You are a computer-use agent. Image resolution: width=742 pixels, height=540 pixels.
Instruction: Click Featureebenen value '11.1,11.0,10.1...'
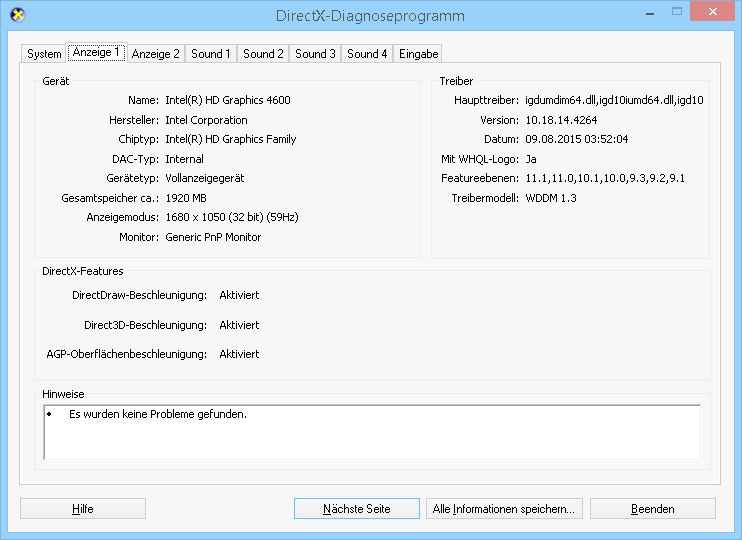point(605,178)
